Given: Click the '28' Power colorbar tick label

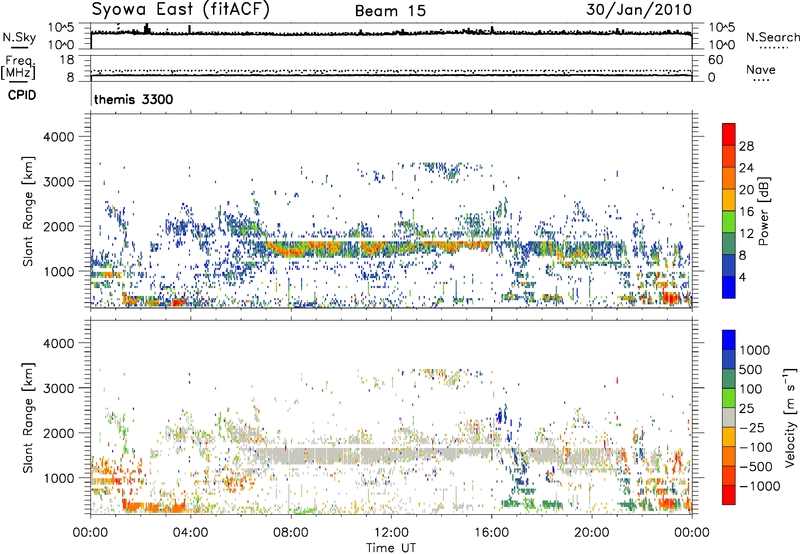Looking at the screenshot, I should [746, 147].
